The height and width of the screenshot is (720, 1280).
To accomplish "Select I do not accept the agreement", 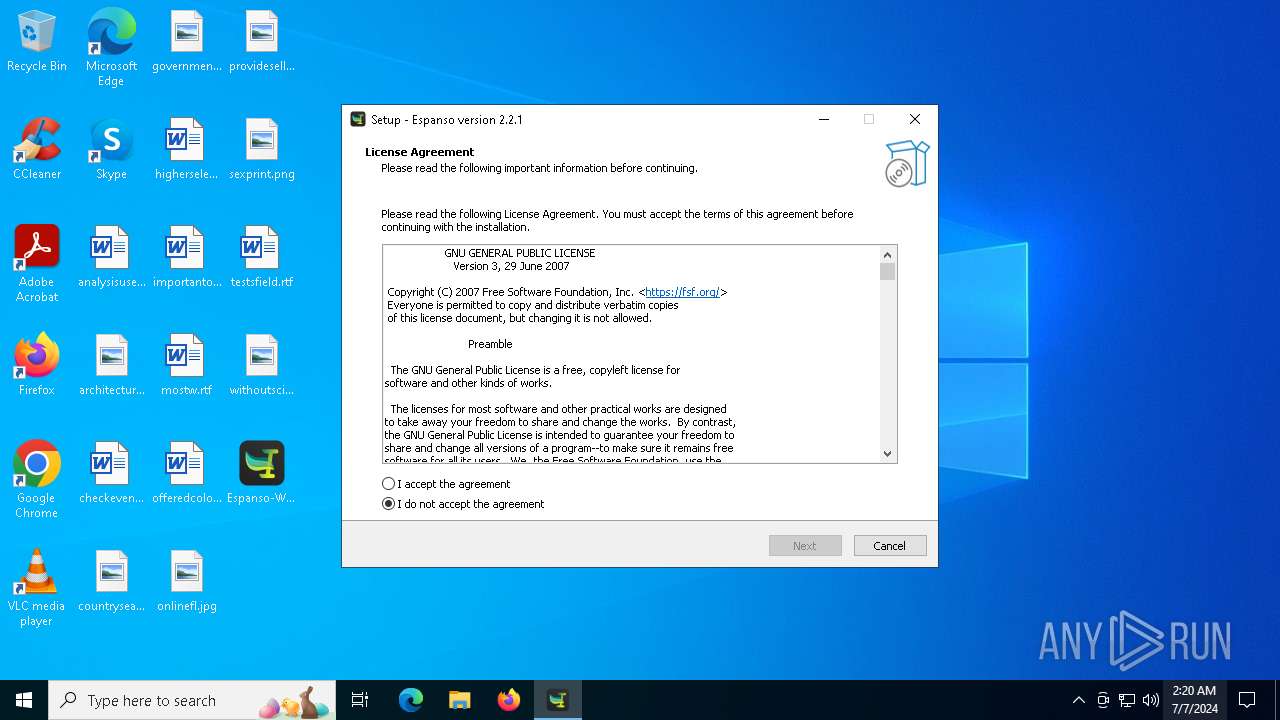I will click(464, 504).
